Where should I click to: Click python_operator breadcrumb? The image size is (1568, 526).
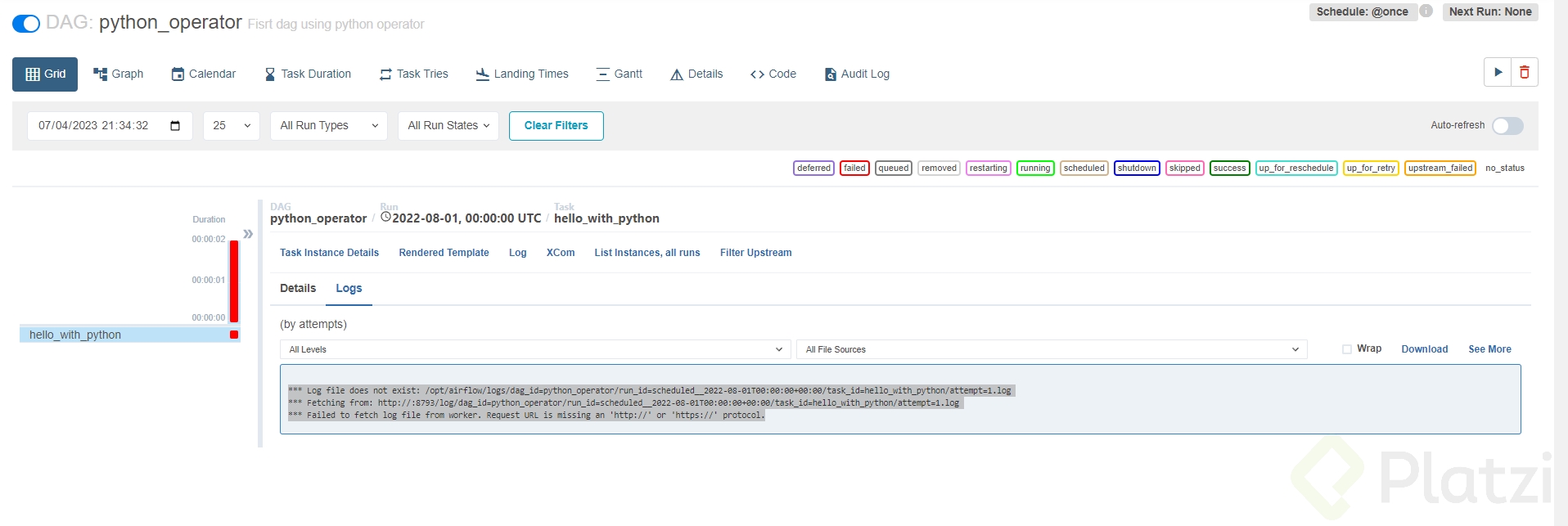point(318,218)
